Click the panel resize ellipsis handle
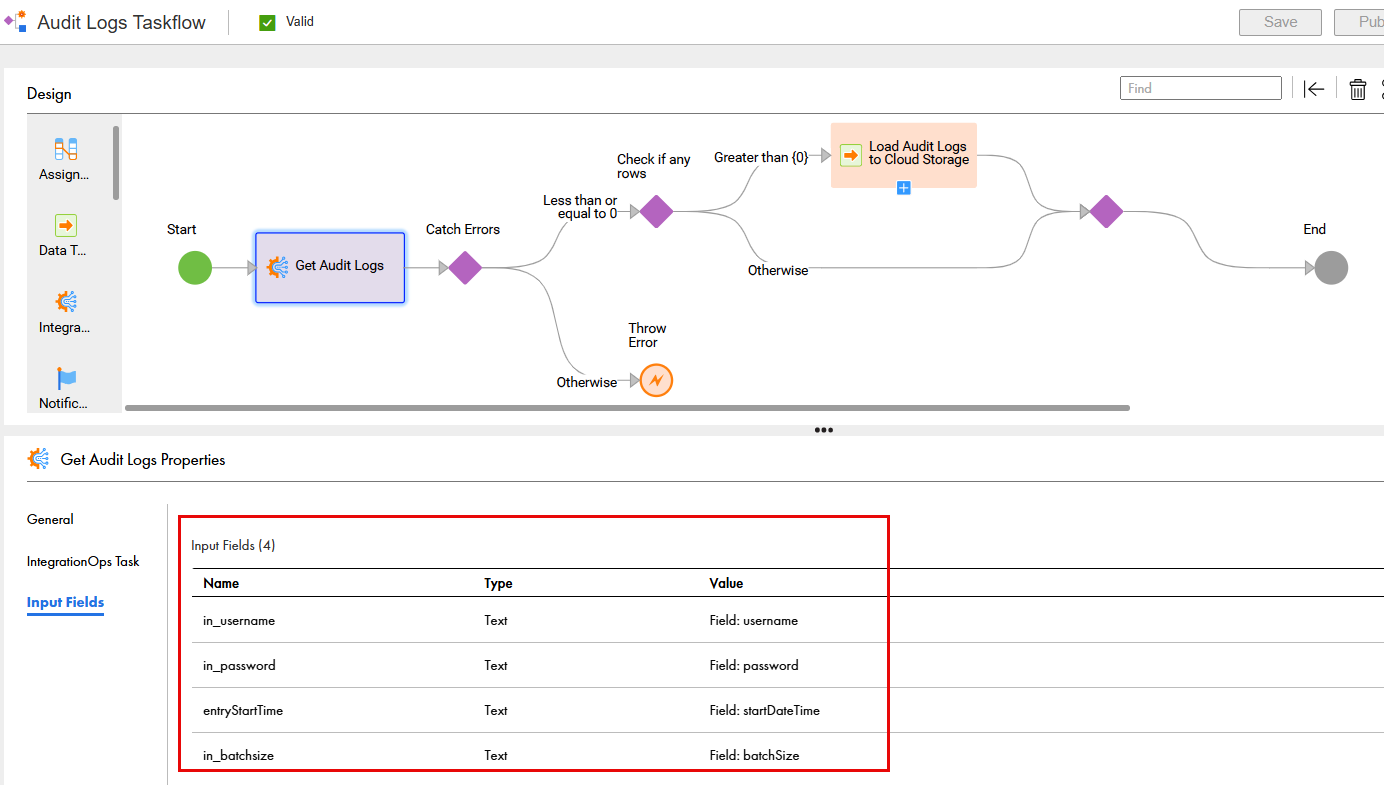 (x=824, y=430)
